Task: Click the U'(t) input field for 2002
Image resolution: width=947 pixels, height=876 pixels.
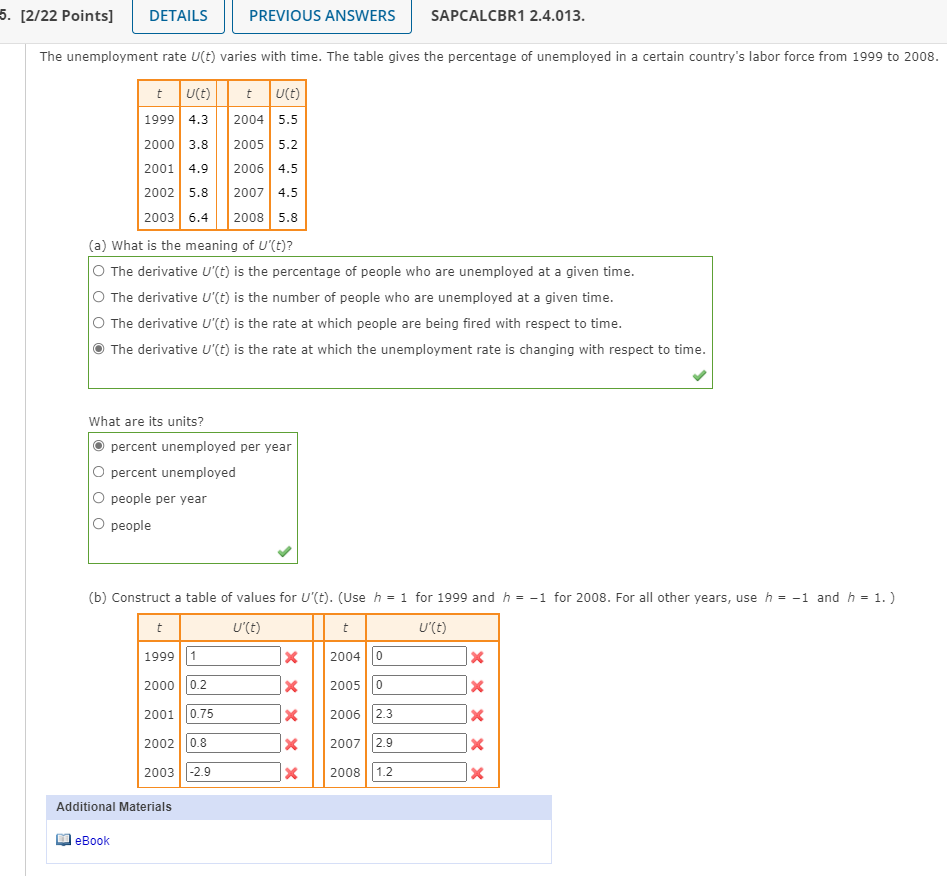Action: 232,744
